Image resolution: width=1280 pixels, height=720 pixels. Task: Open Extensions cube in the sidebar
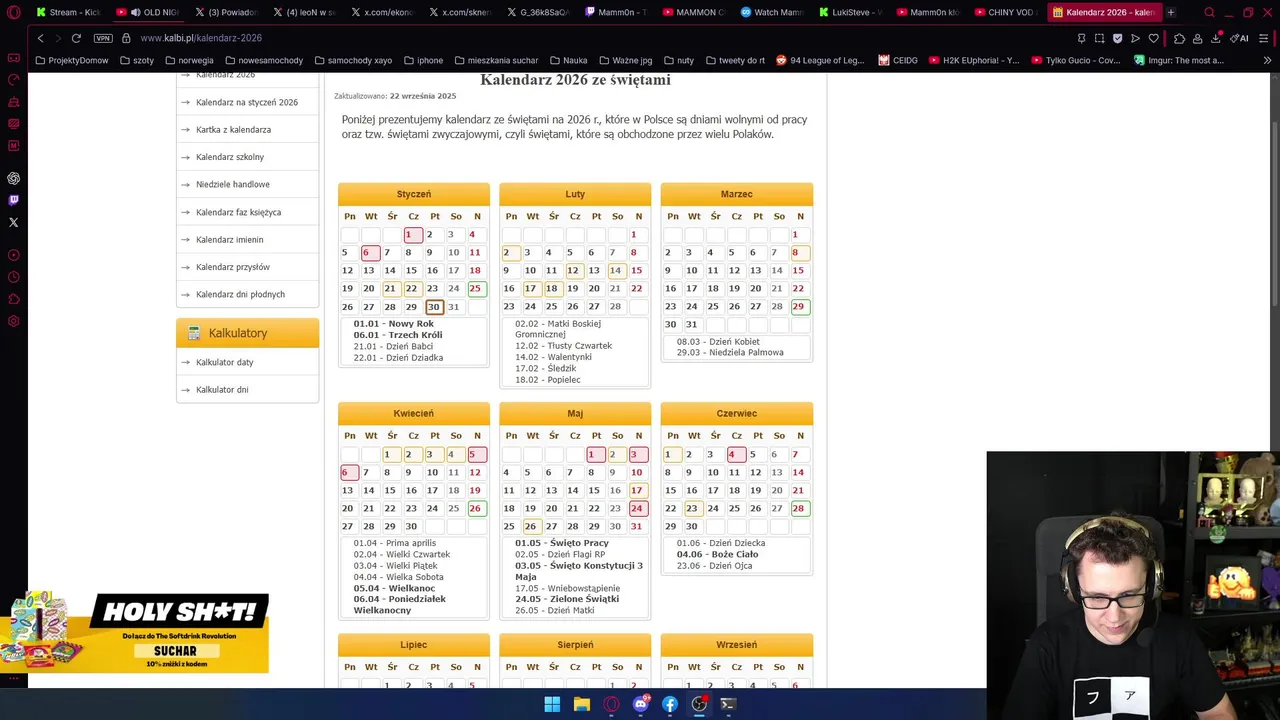click(13, 299)
